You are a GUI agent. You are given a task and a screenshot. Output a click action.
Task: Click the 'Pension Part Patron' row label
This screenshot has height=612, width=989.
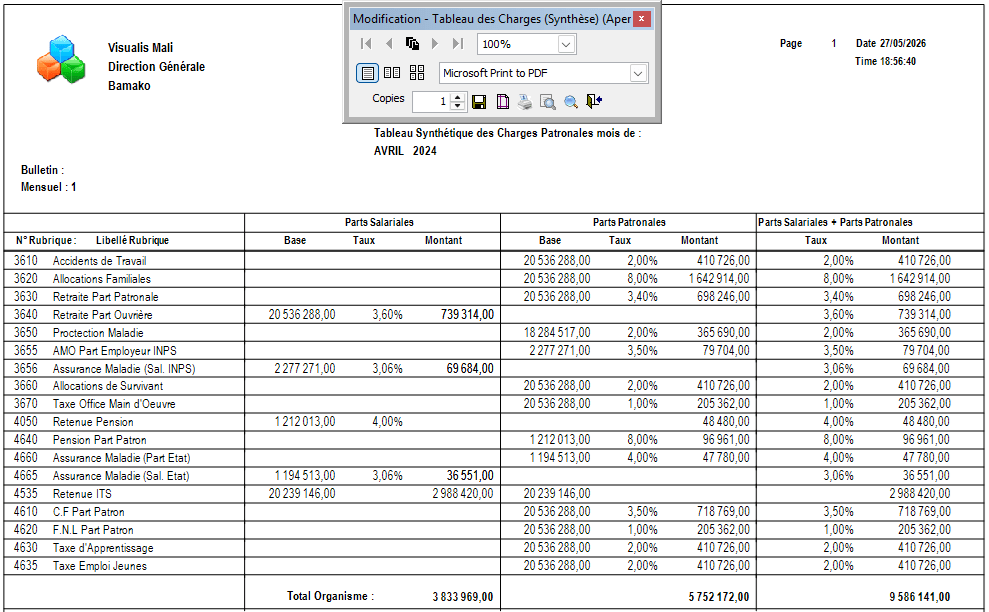pos(100,440)
